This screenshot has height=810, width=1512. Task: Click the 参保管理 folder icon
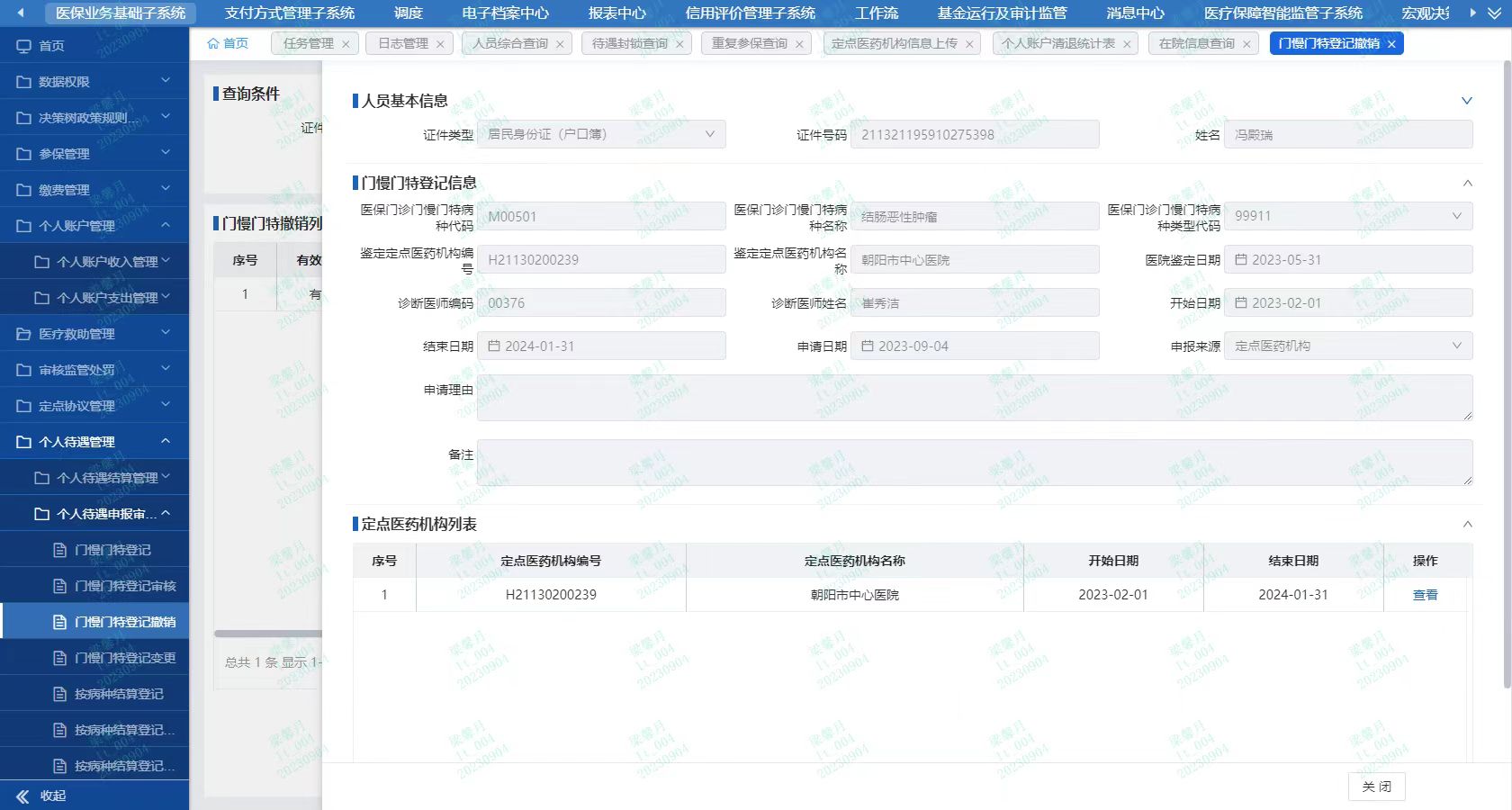tap(24, 154)
